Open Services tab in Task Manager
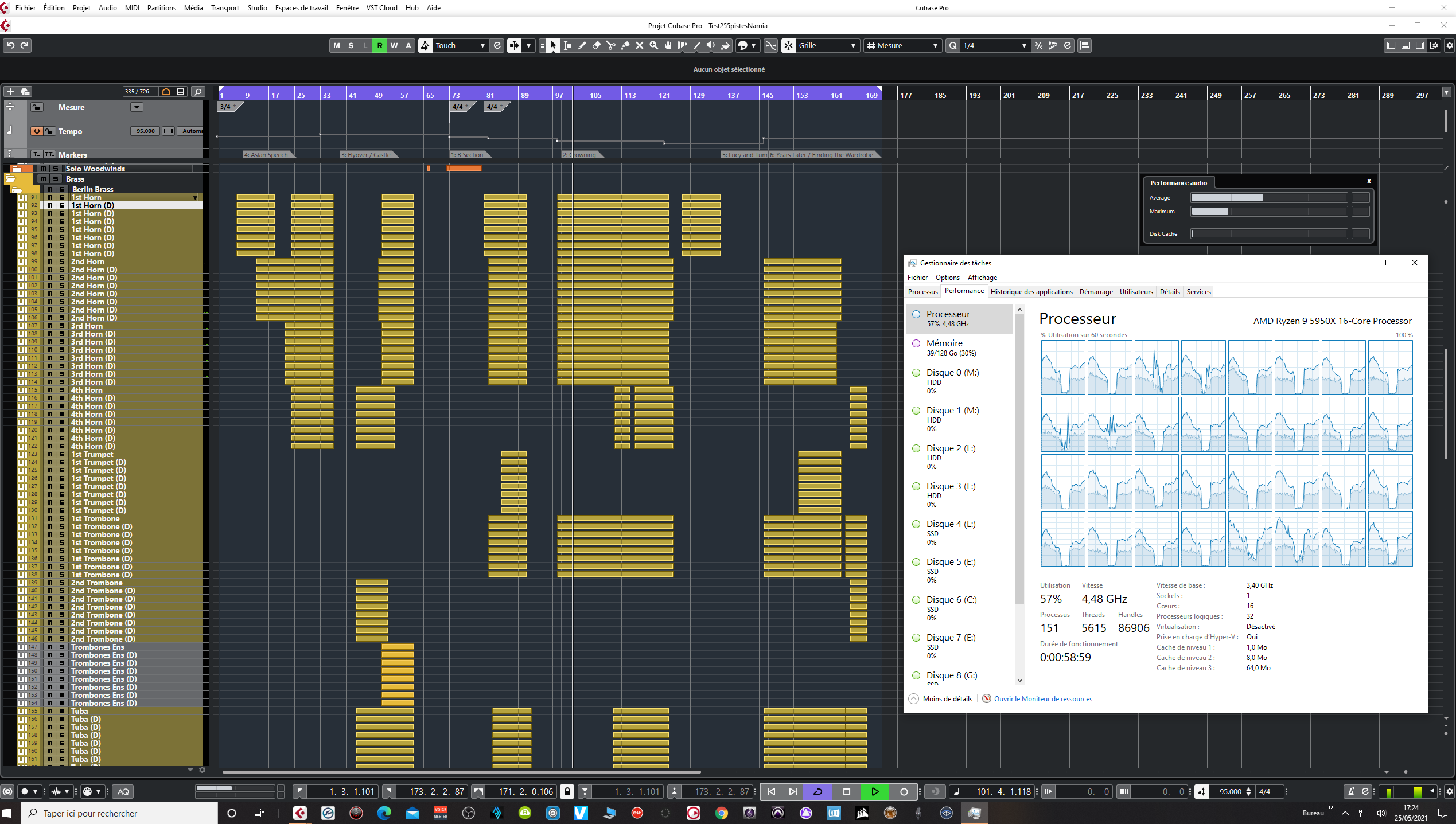1456x824 pixels. pyautogui.click(x=1198, y=291)
